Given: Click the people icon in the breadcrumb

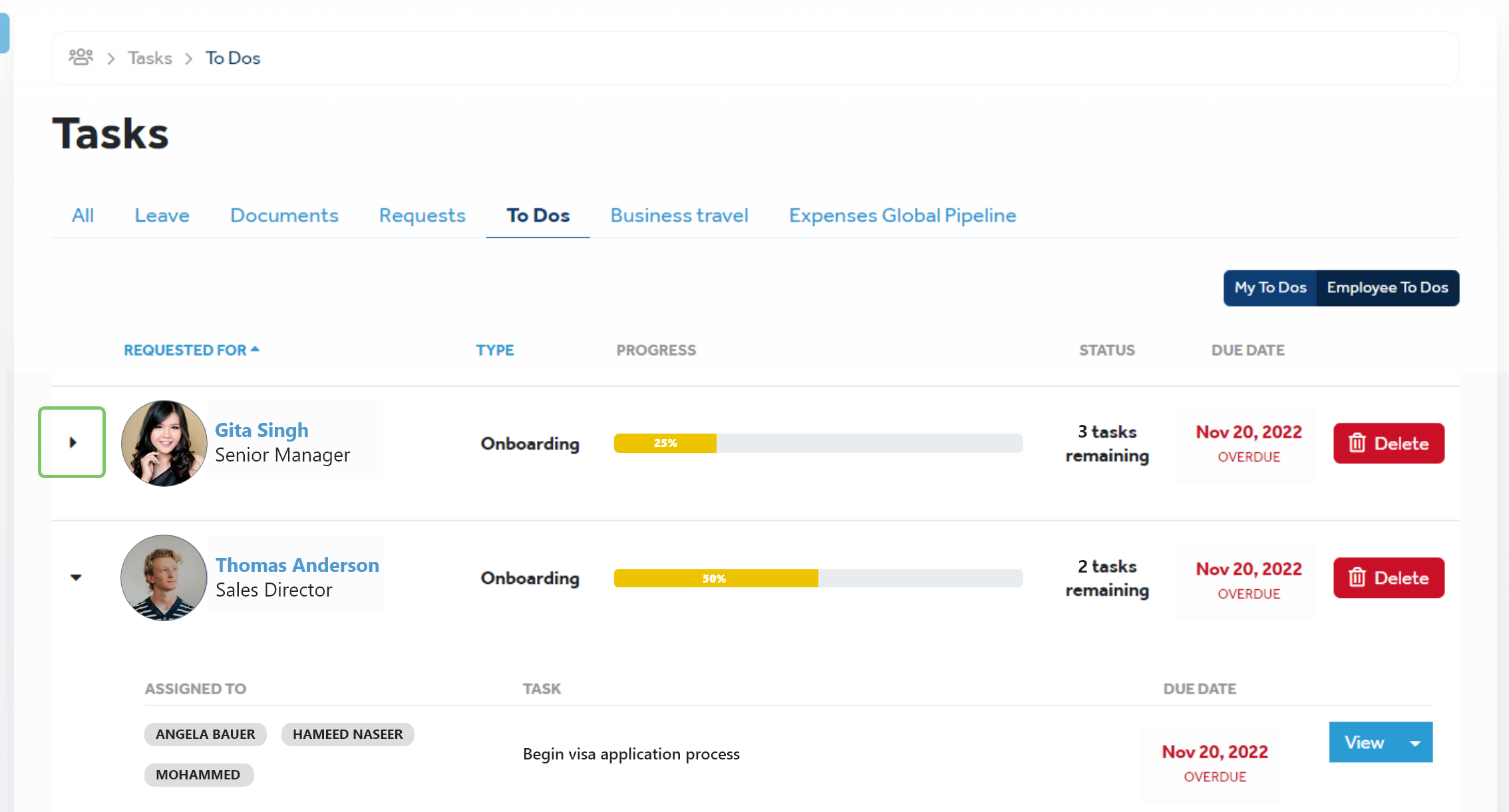Looking at the screenshot, I should click(81, 57).
